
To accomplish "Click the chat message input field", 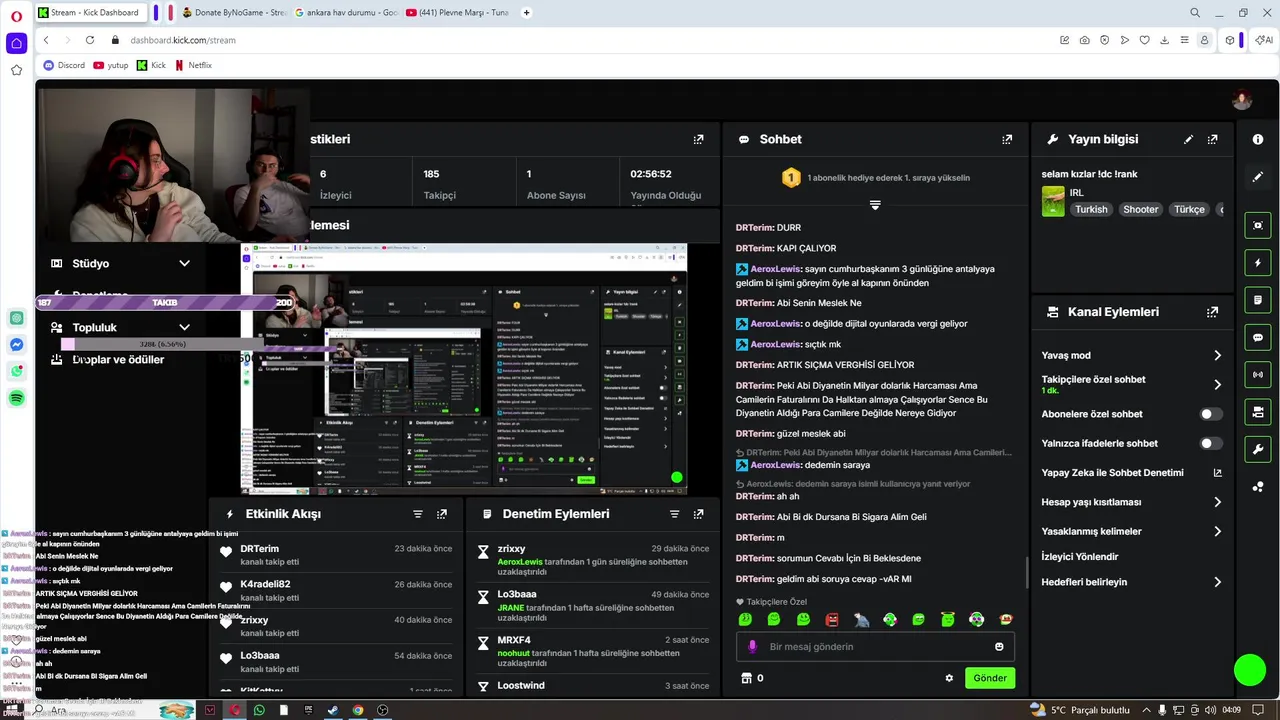I will pos(875,646).
